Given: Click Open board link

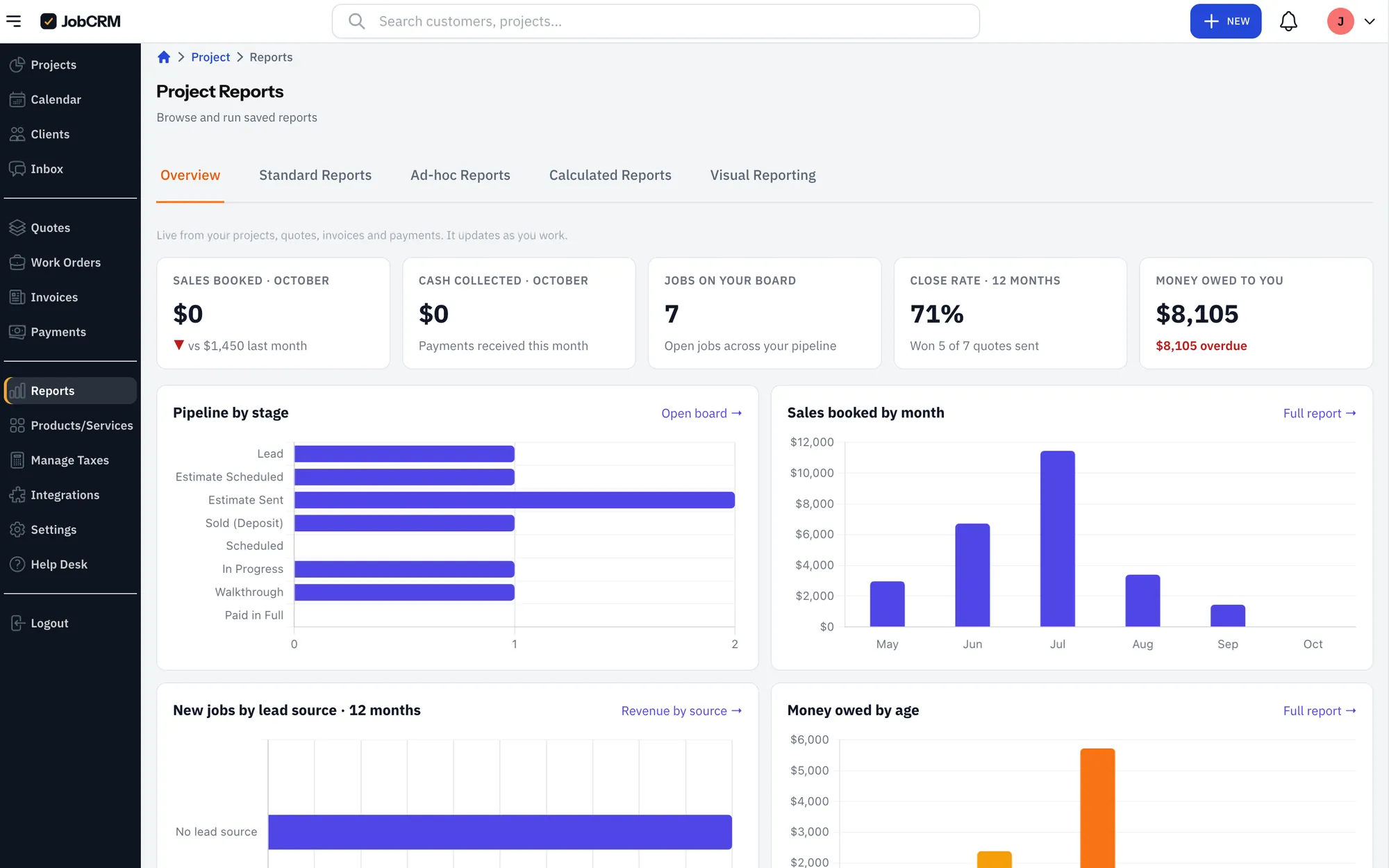Looking at the screenshot, I should 701,413.
